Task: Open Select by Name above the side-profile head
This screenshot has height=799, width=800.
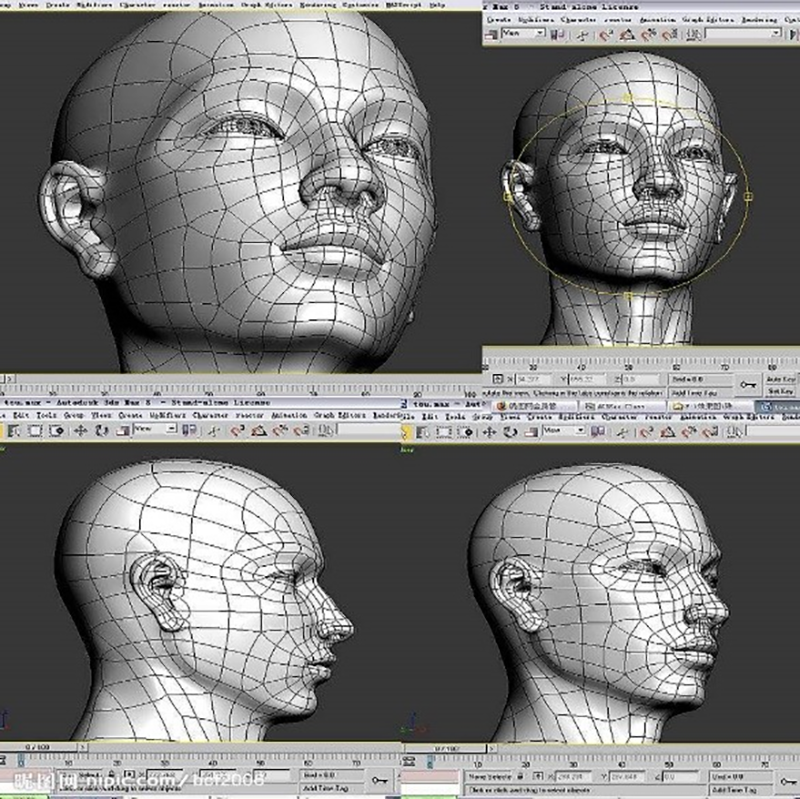Action: (13, 430)
